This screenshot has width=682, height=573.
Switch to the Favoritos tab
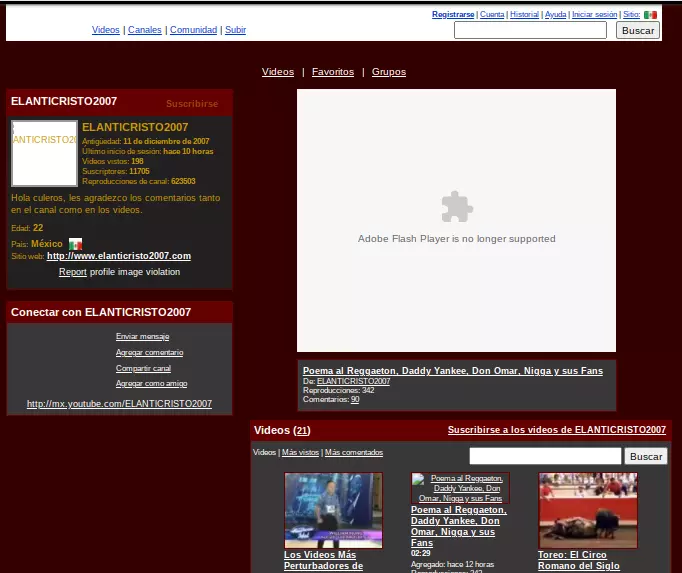333,72
